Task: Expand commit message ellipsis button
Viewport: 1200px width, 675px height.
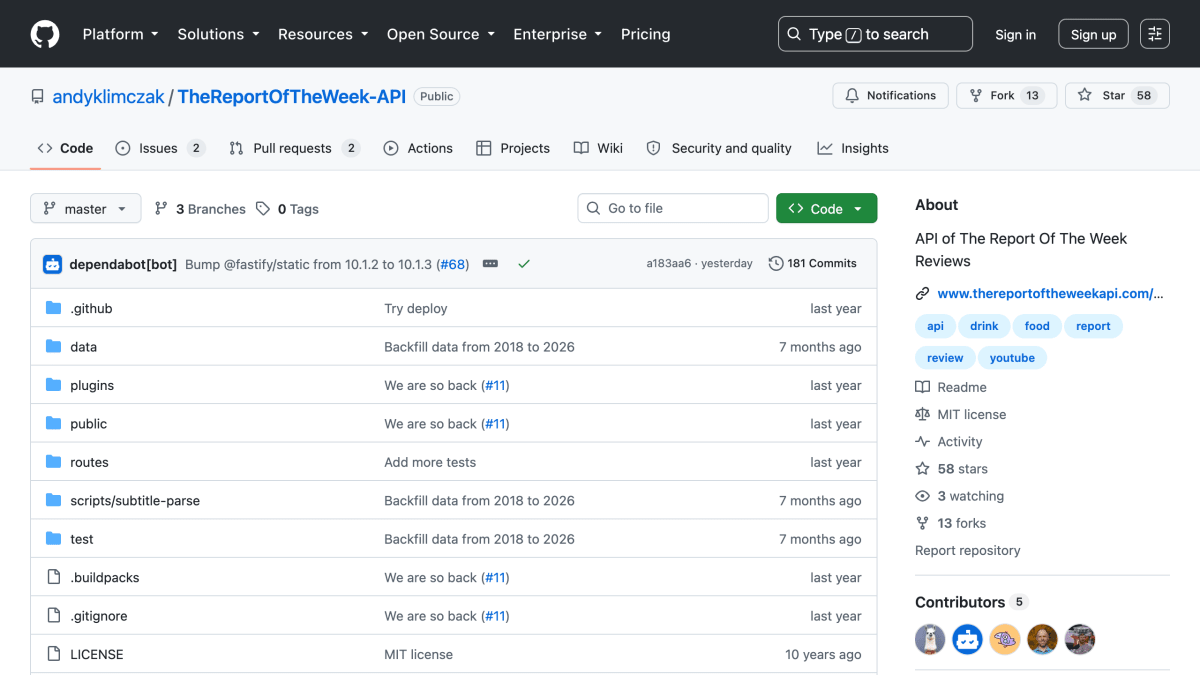Action: (490, 264)
